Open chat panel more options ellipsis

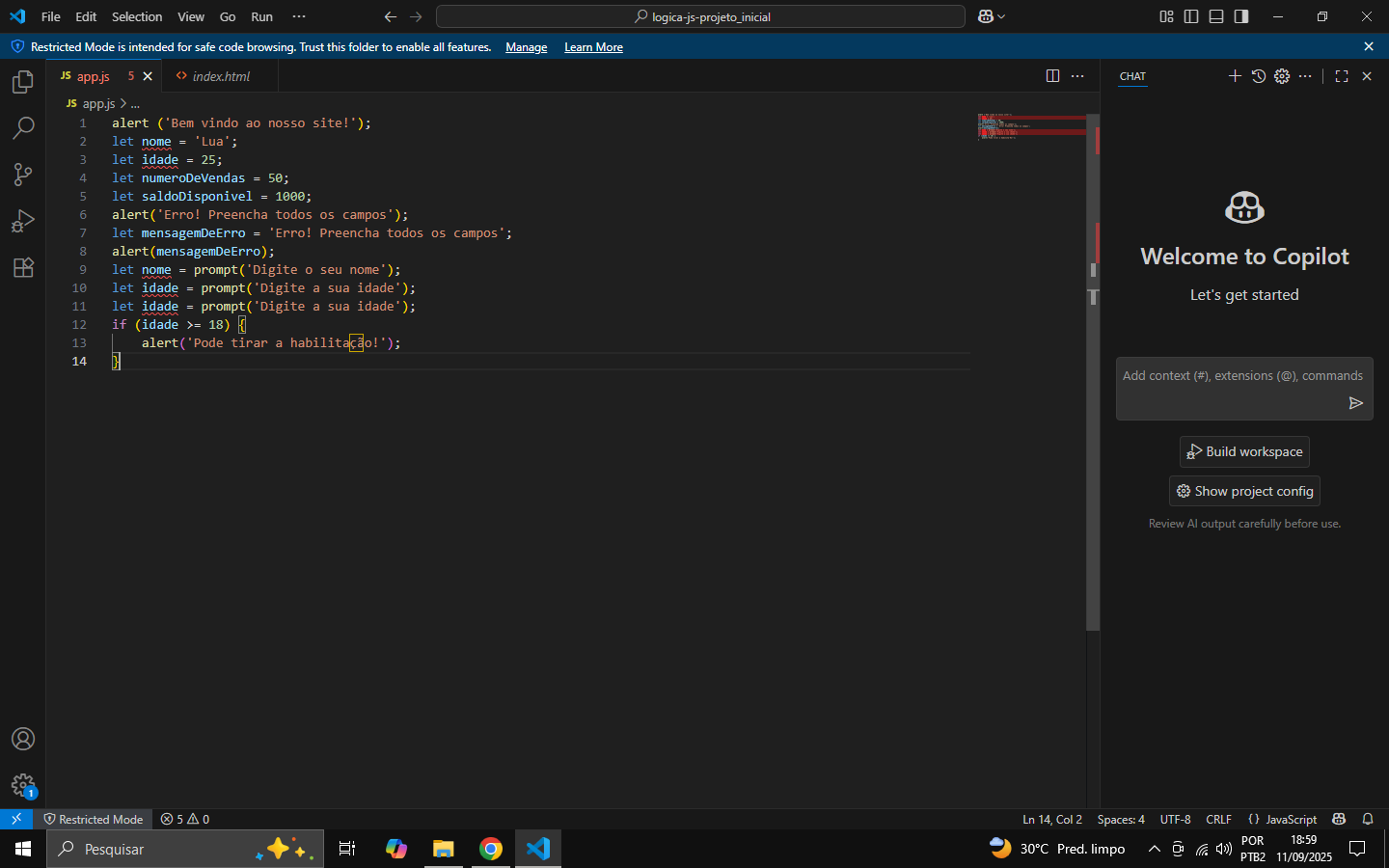(1305, 76)
